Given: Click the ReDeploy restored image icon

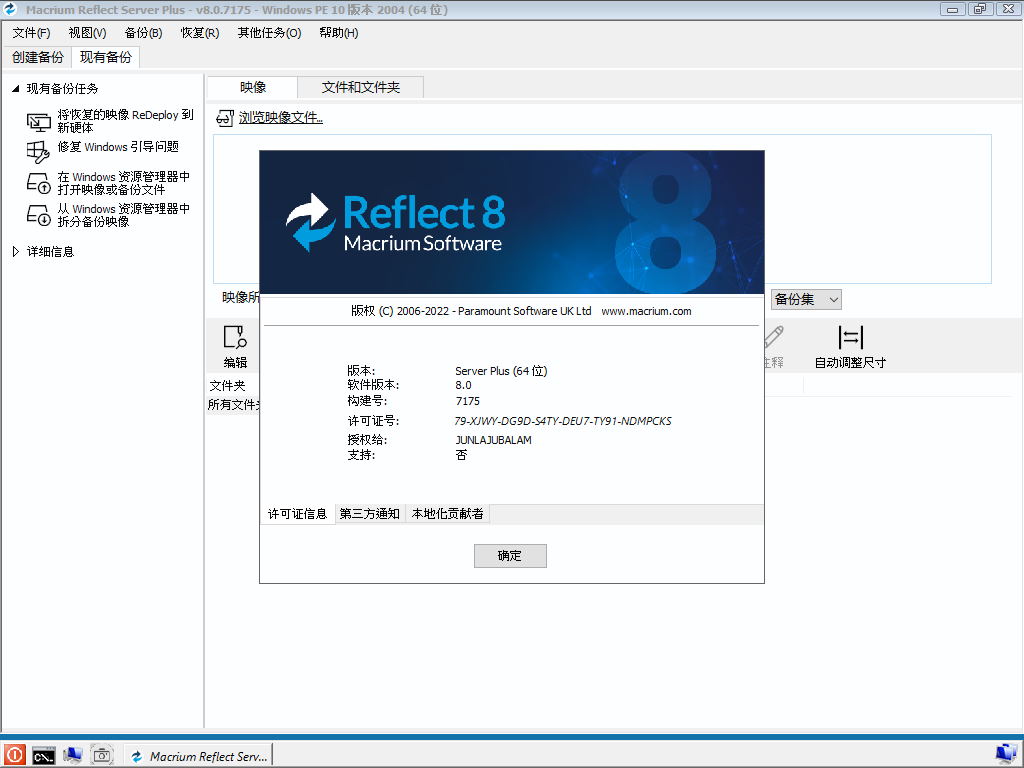Looking at the screenshot, I should click(x=38, y=122).
